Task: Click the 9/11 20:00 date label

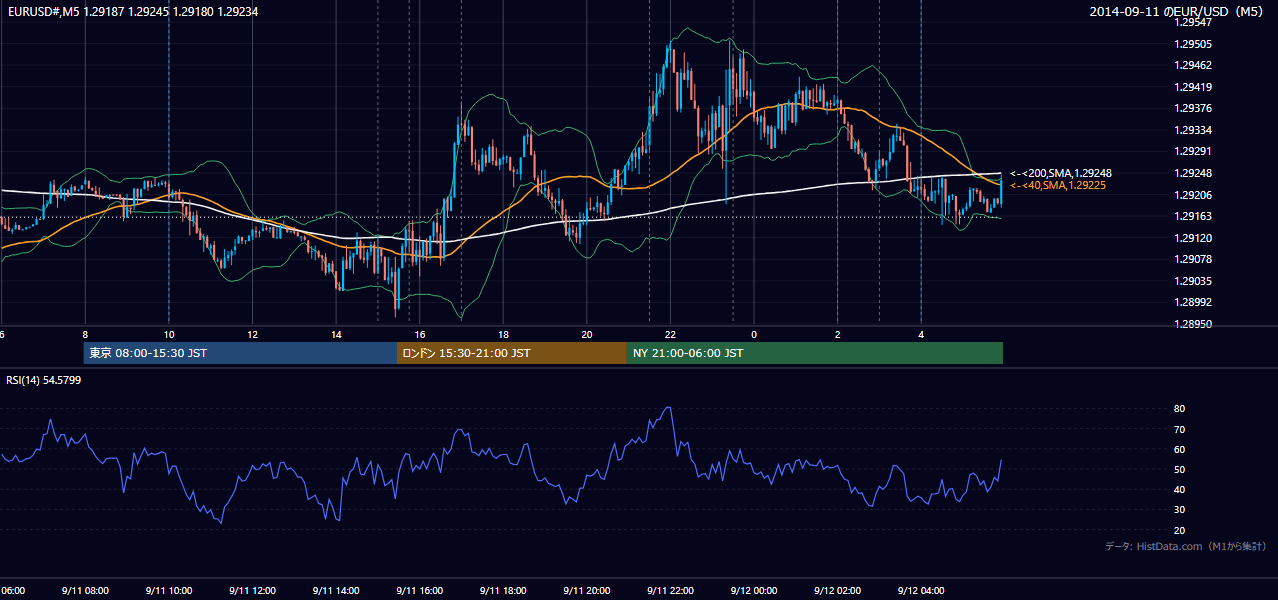Action: (587, 590)
